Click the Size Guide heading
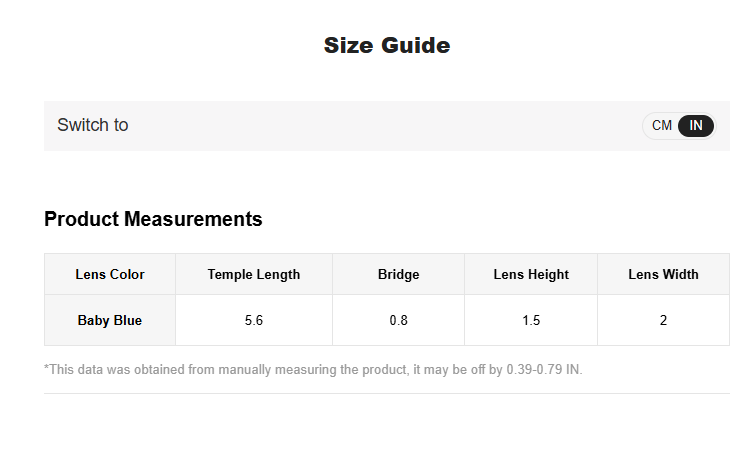This screenshot has width=749, height=458. tap(387, 45)
